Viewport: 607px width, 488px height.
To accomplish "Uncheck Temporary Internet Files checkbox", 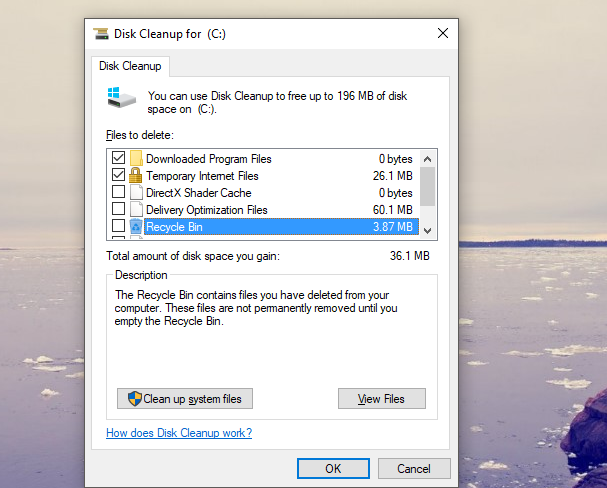I will 118,175.
